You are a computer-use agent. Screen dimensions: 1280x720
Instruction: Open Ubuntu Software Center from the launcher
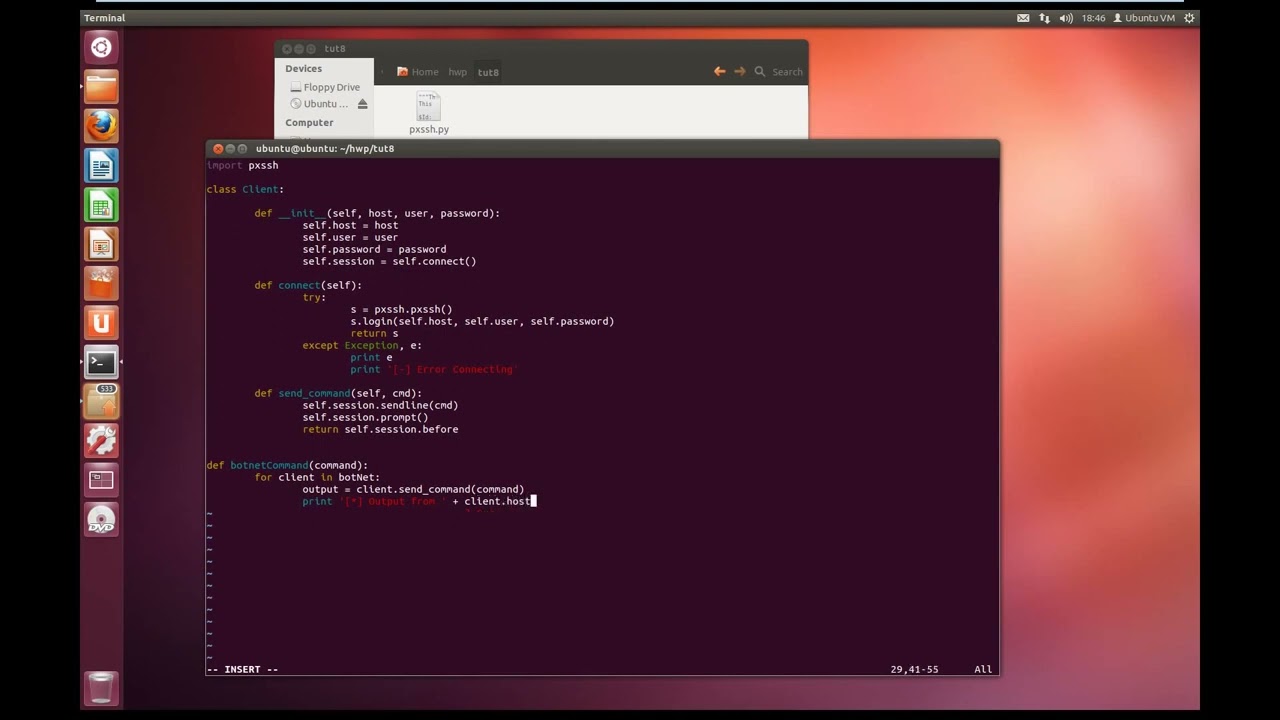click(101, 284)
